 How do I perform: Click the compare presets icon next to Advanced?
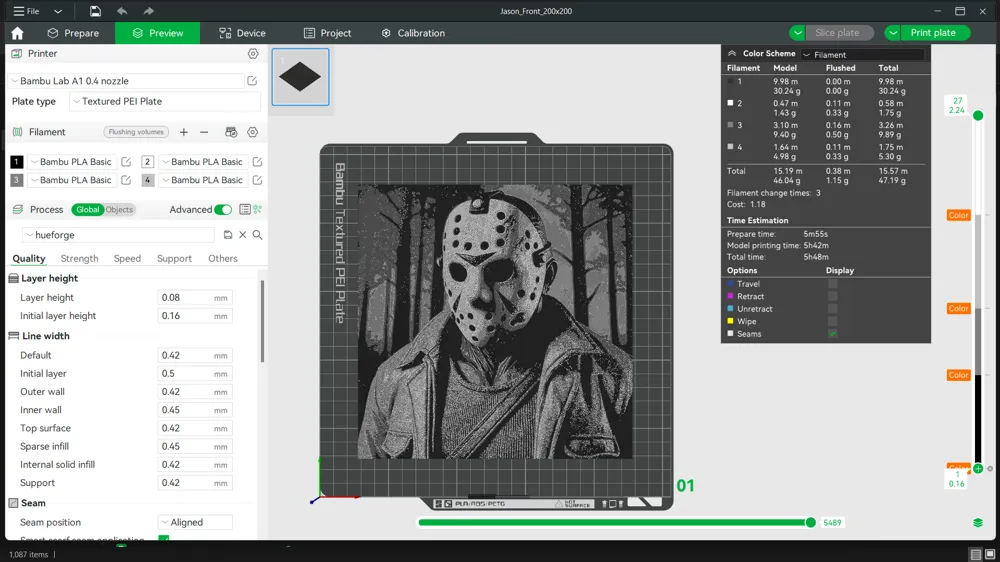(x=258, y=209)
